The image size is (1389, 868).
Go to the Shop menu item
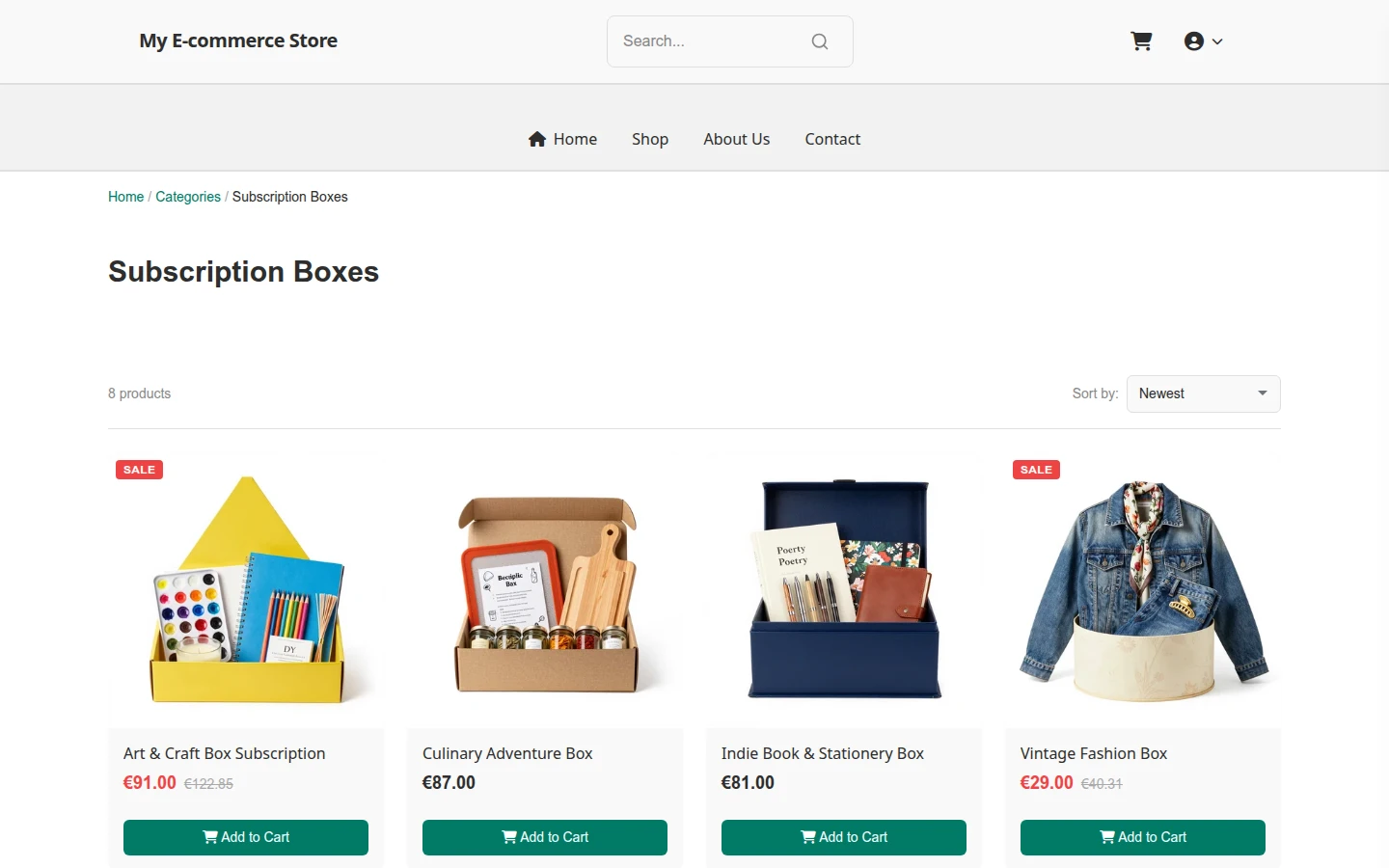tap(650, 139)
